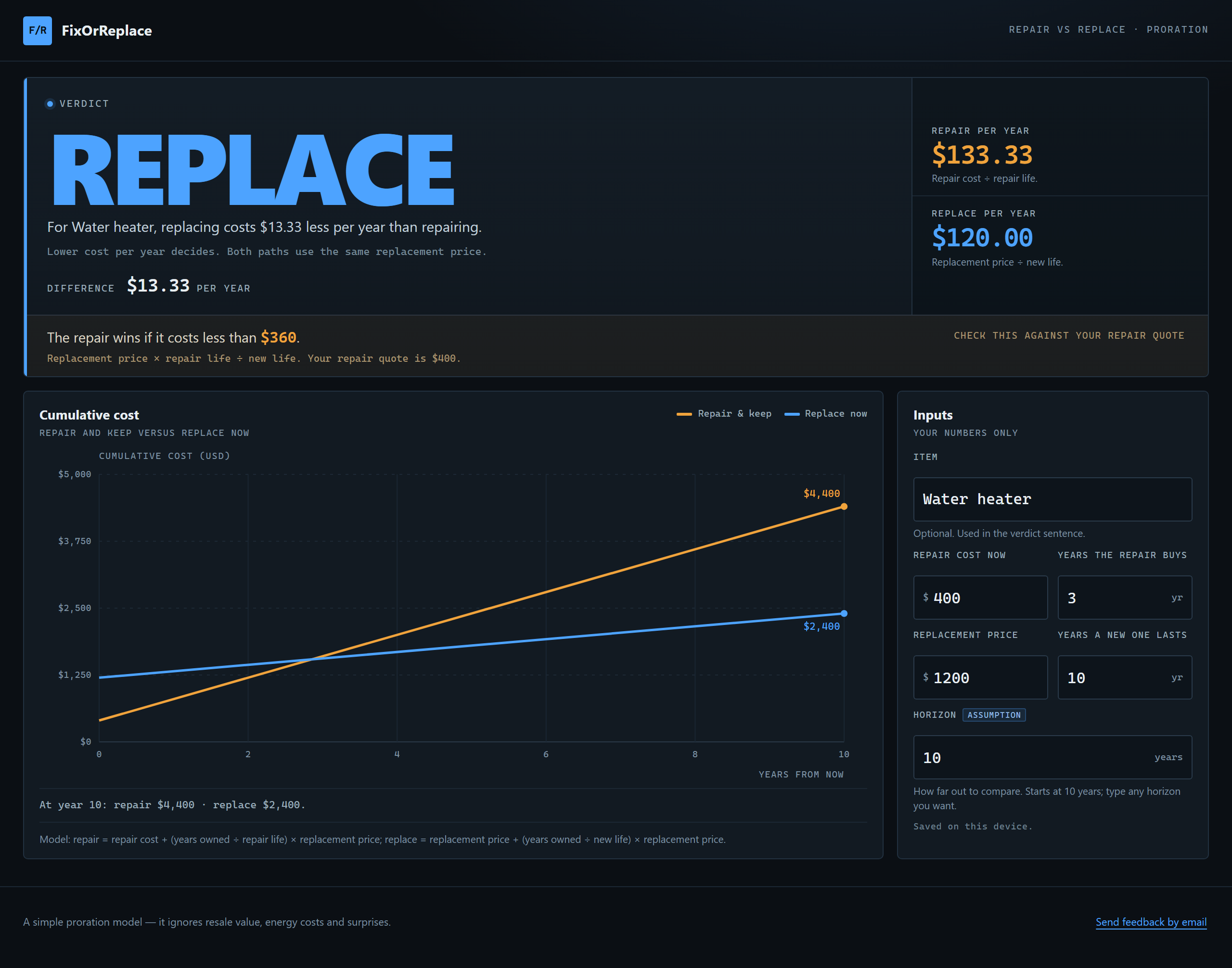Edit the Item field containing Water heater
The image size is (1232, 968).
(1052, 499)
